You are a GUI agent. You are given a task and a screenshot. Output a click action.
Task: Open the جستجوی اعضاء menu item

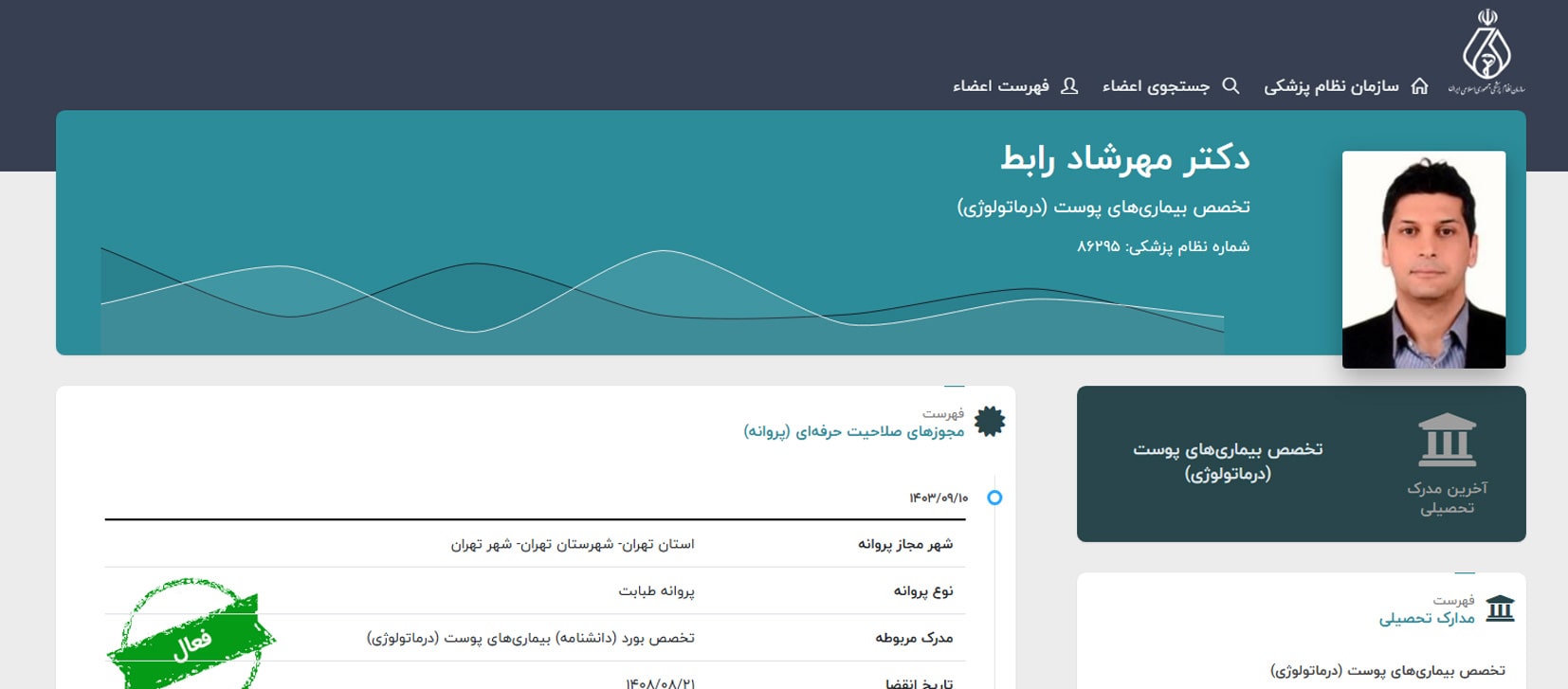[x=1156, y=86]
